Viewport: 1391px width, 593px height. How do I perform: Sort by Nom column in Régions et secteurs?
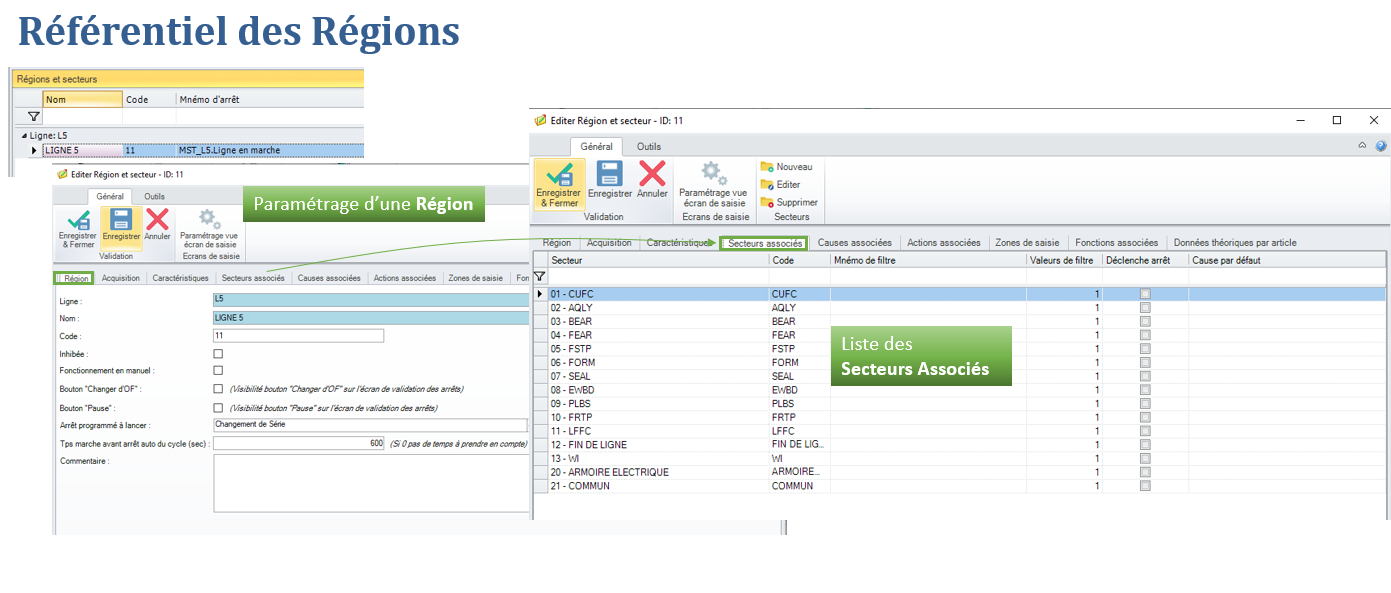[x=82, y=100]
